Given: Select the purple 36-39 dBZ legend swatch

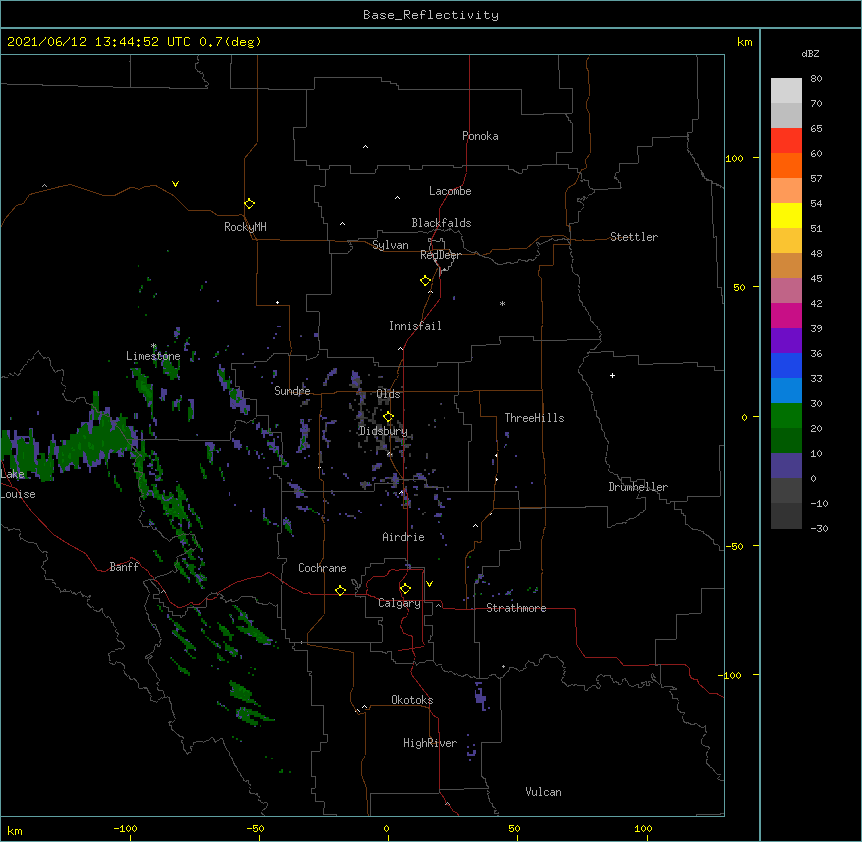Looking at the screenshot, I should click(786, 340).
